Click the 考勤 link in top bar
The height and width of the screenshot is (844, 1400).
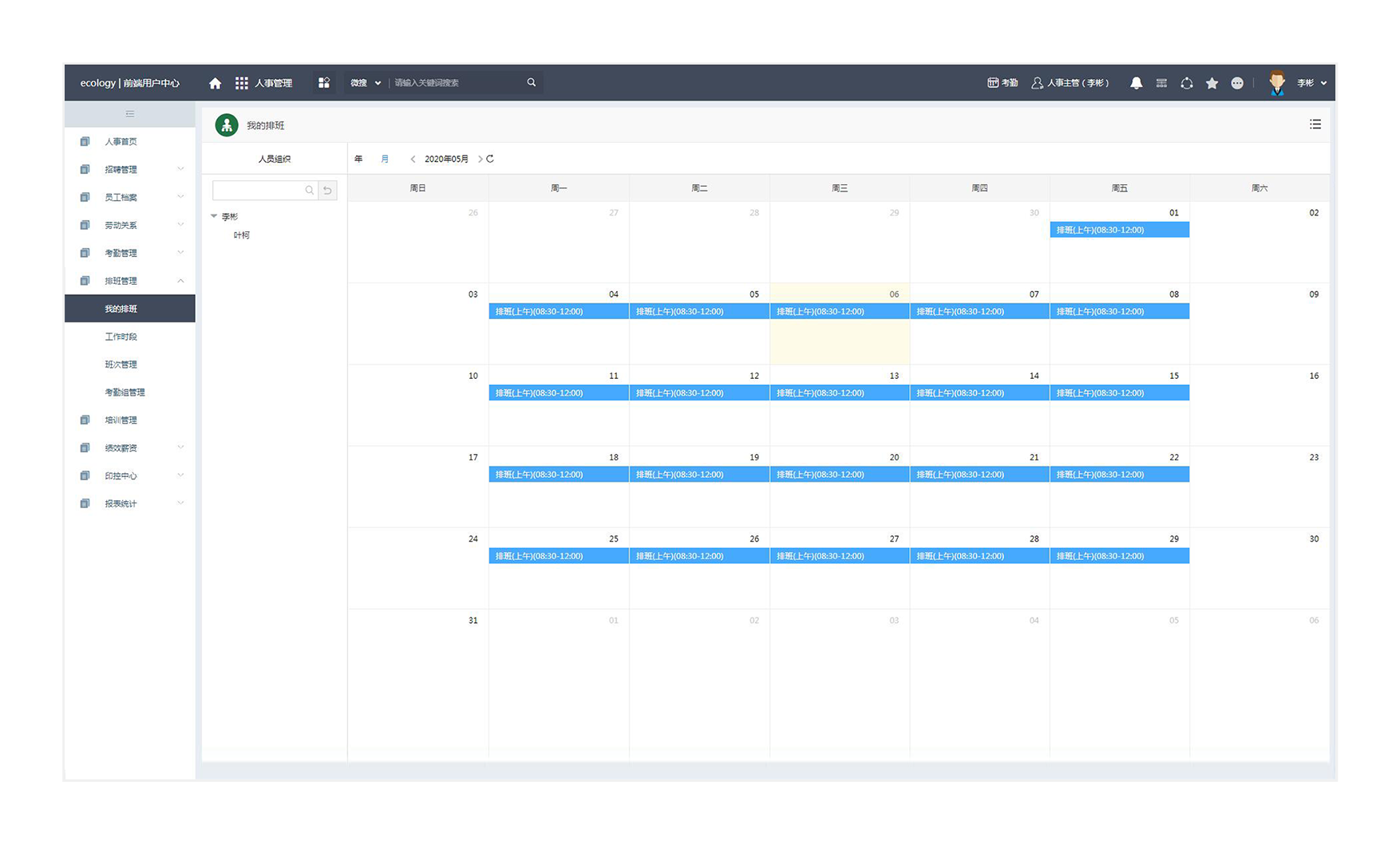click(1003, 83)
